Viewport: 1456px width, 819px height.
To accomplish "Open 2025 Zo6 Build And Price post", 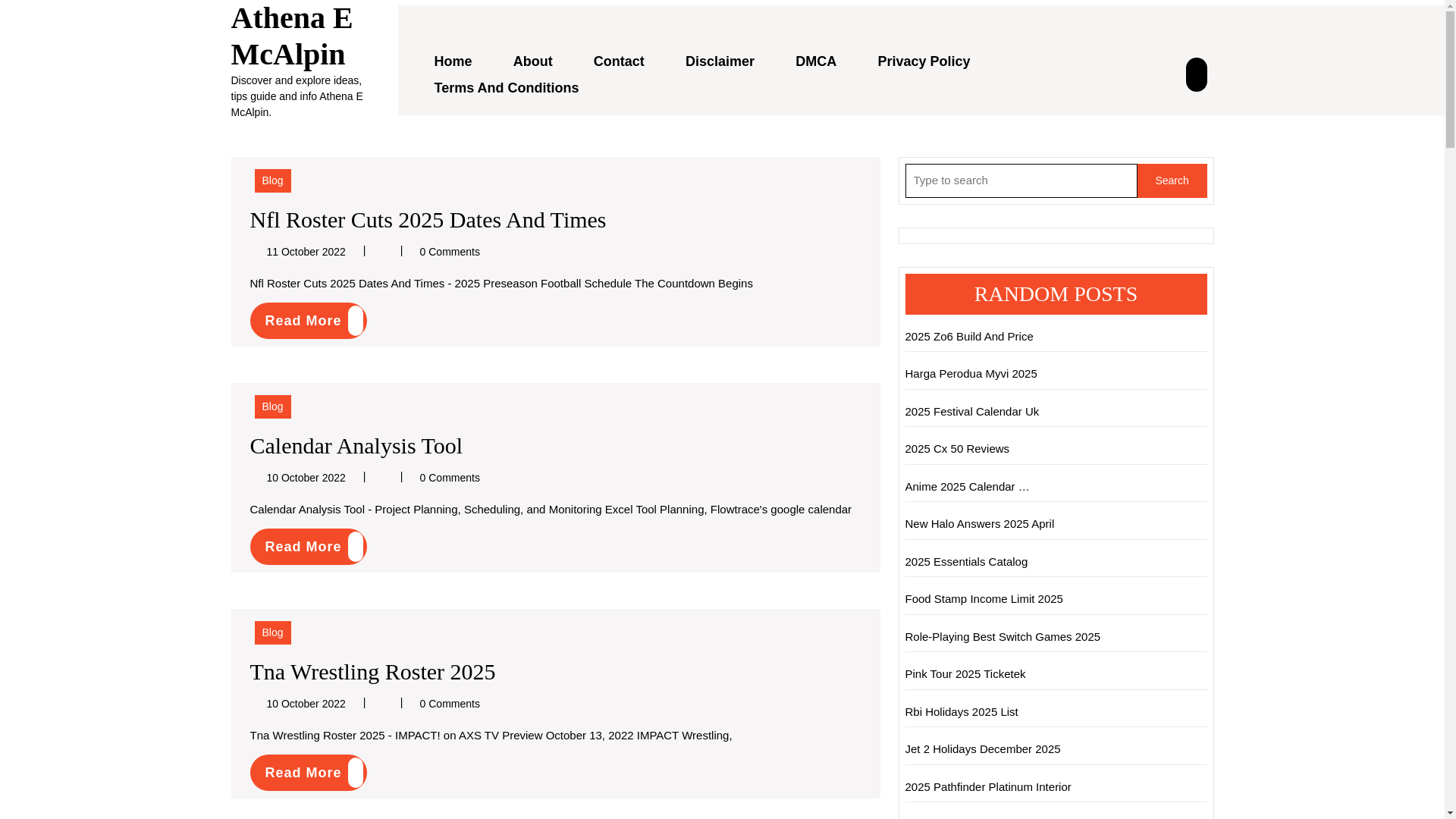I will click(x=969, y=337).
